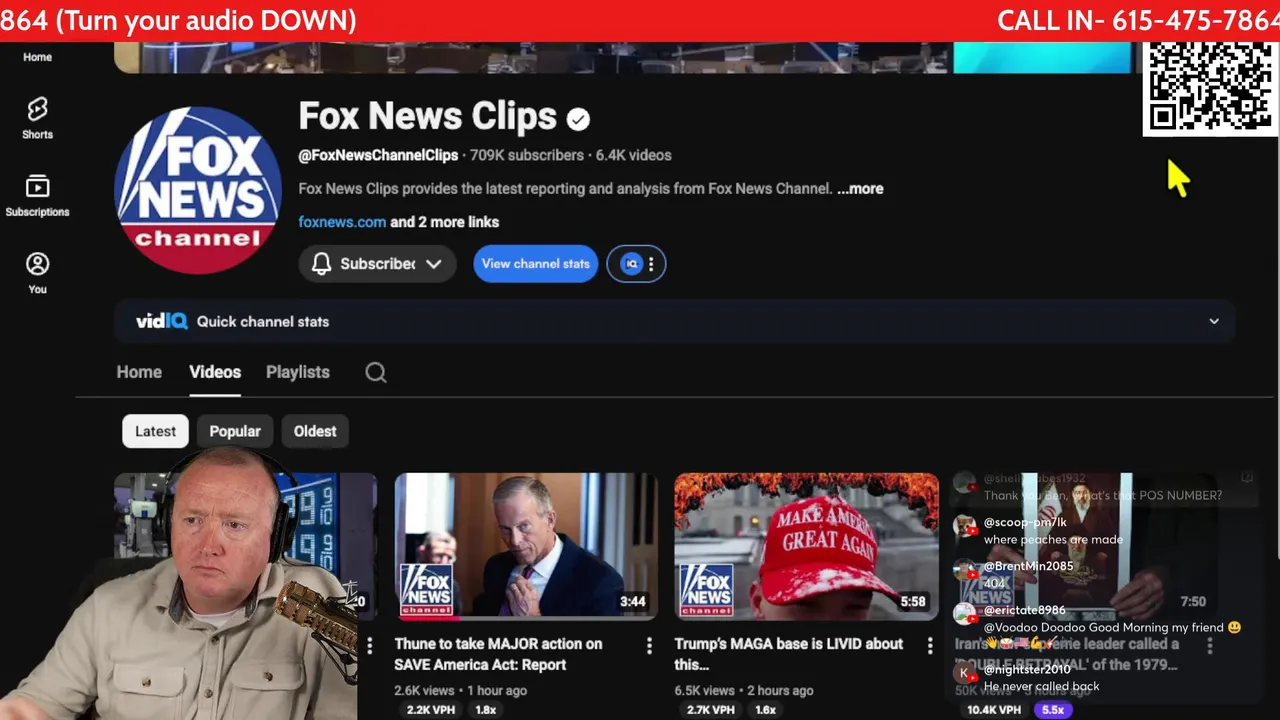The image size is (1280, 720).
Task: Expand the vidIQ Quick channel stats panel
Action: (1214, 322)
